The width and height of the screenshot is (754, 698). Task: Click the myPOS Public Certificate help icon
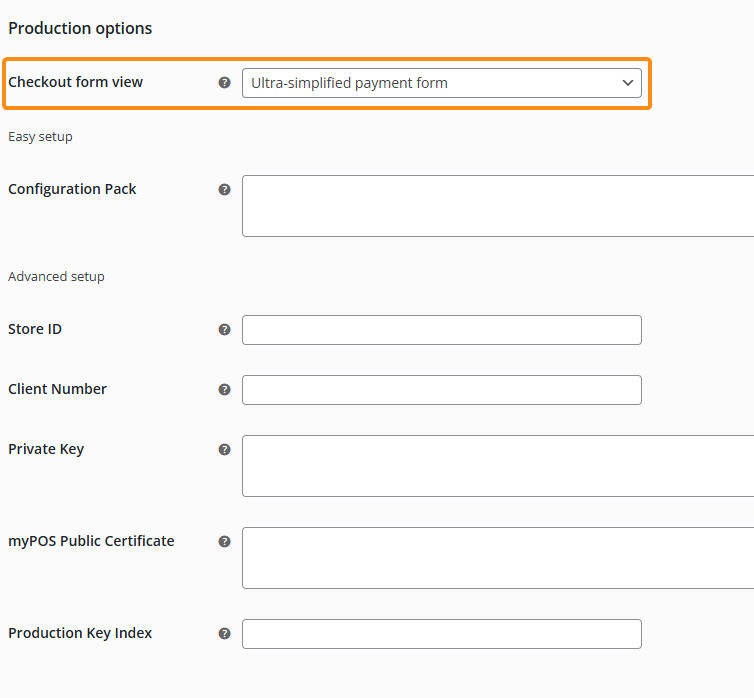tap(224, 541)
